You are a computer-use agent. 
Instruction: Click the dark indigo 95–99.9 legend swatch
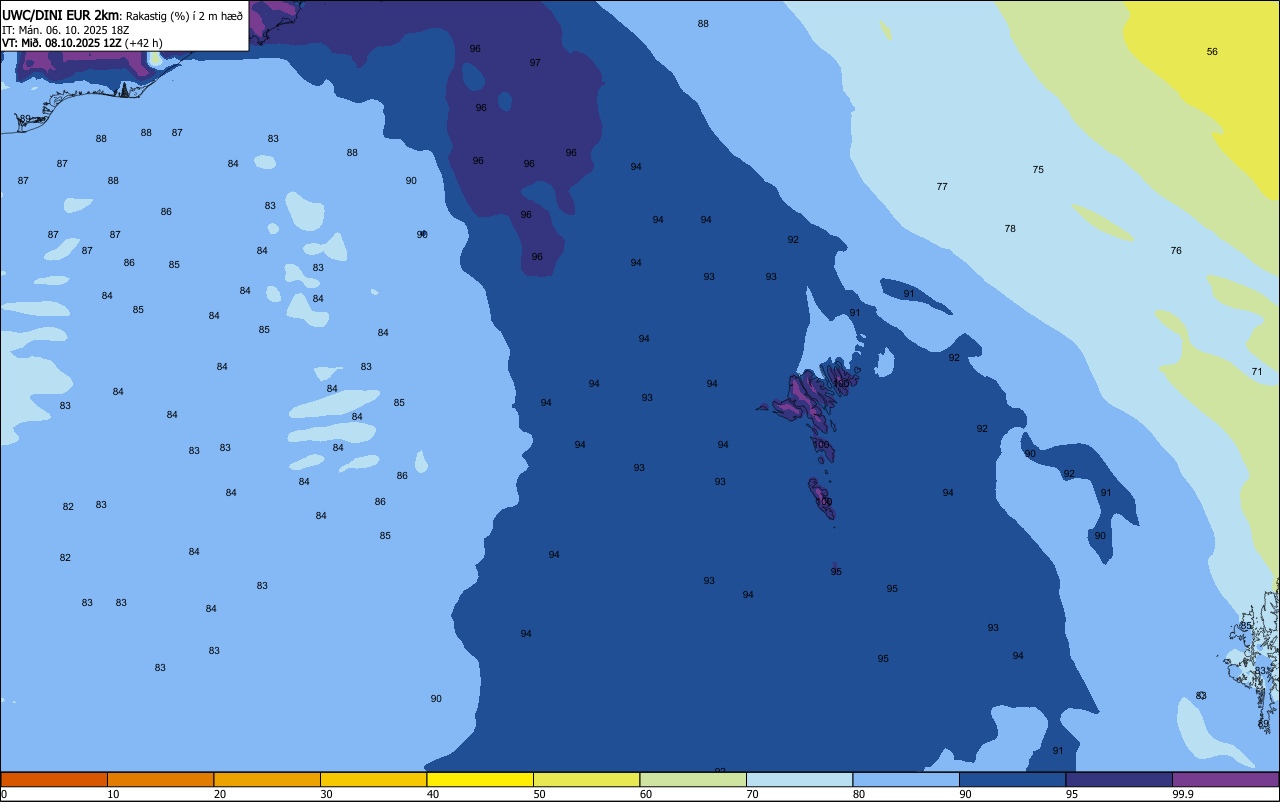click(1119, 779)
